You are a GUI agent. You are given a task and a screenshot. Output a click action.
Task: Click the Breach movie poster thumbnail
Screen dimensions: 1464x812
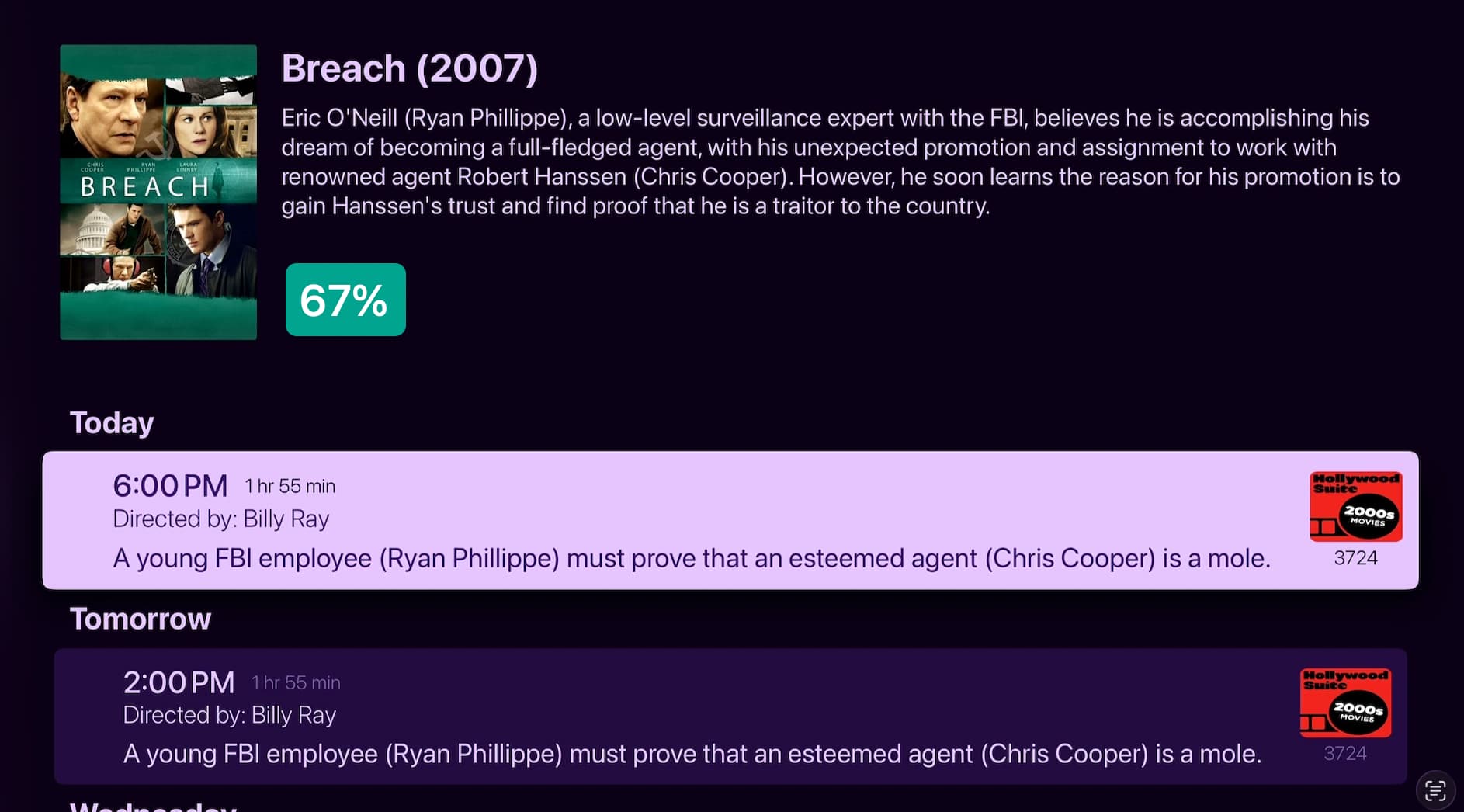(158, 192)
